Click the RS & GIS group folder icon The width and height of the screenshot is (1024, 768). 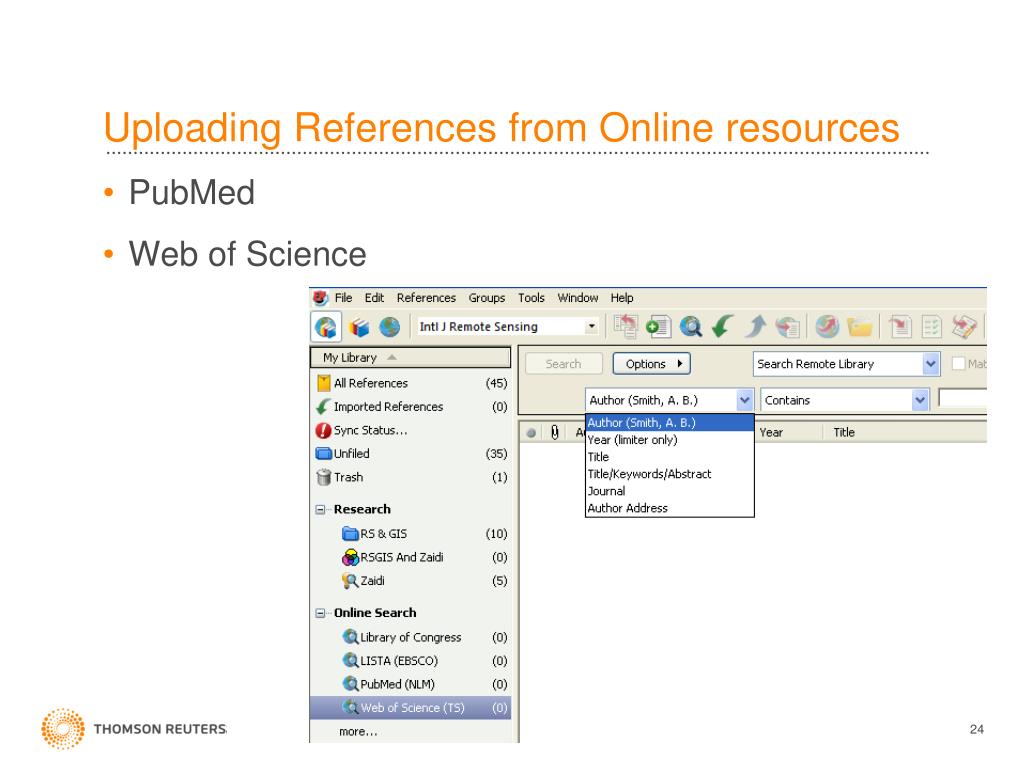click(x=351, y=534)
